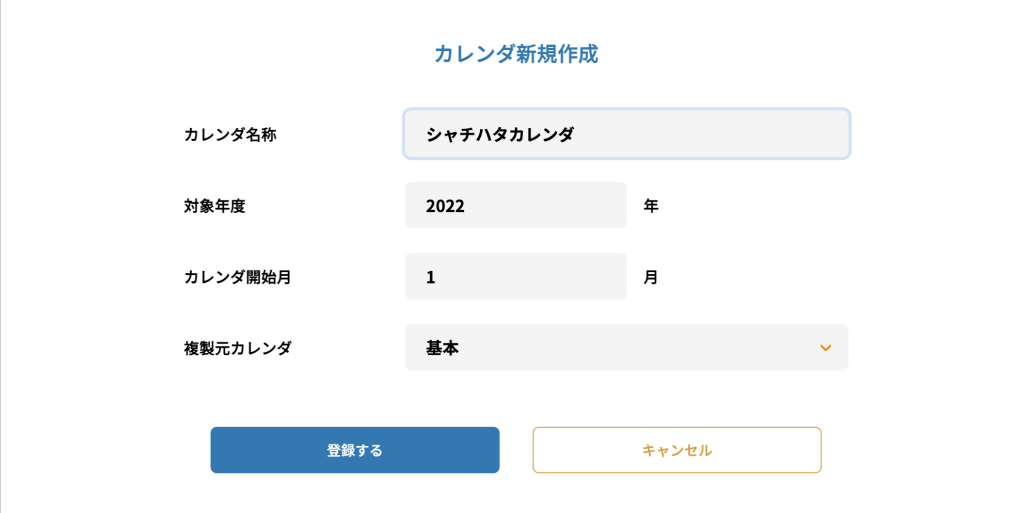
Task: Click the 複製元カレンダ label
Action: click(x=237, y=348)
